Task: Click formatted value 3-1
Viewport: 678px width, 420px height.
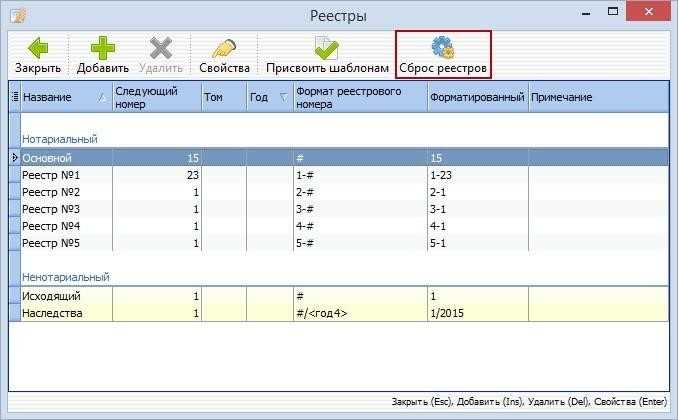Action: [438, 209]
